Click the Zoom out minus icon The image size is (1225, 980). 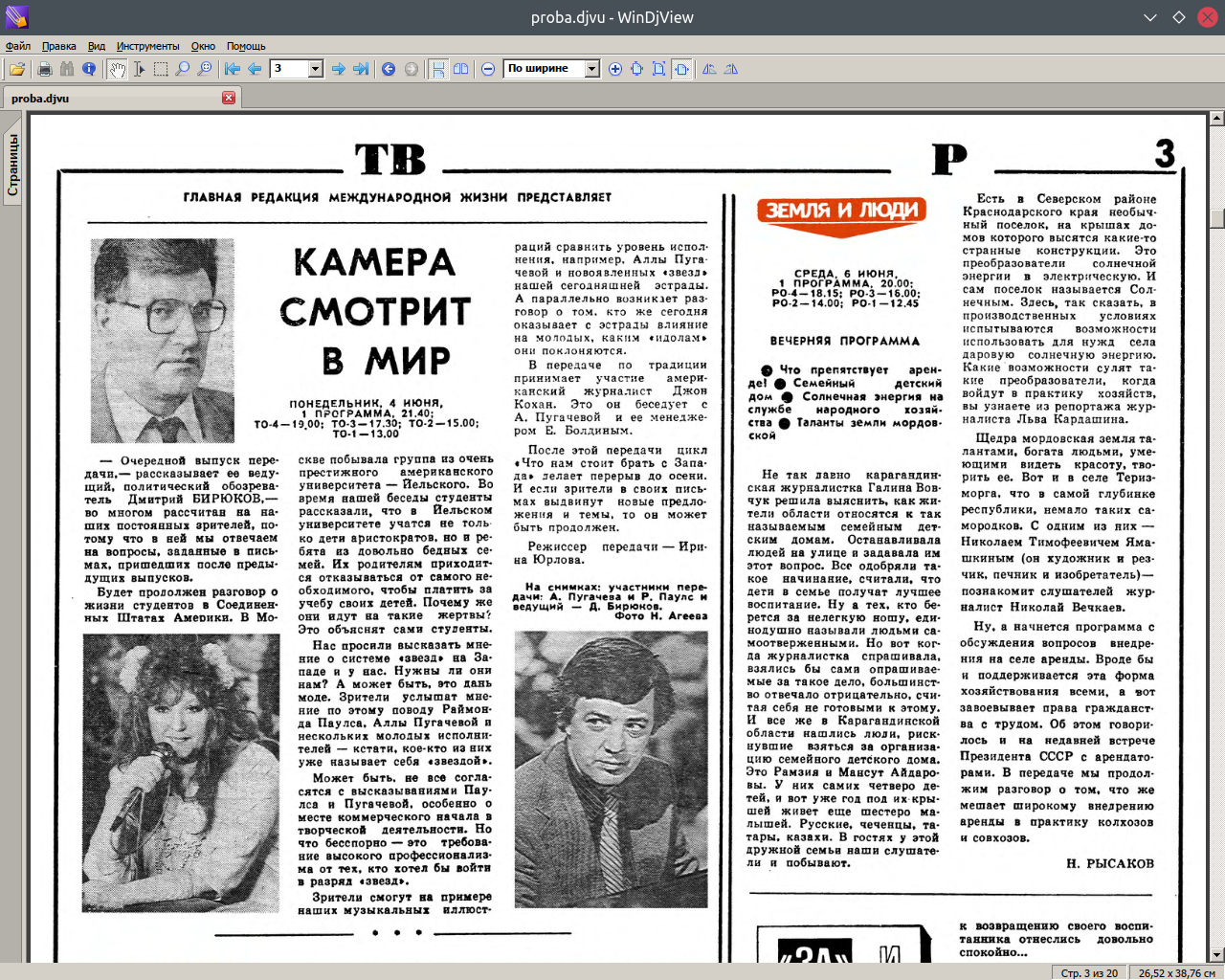click(488, 69)
